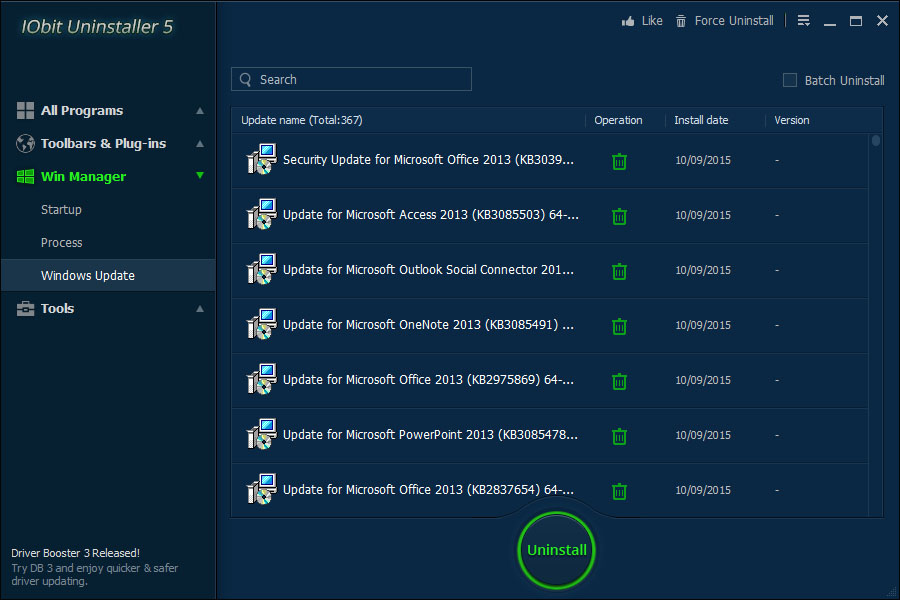Collapse the Win Manager section arrow

click(x=200, y=176)
